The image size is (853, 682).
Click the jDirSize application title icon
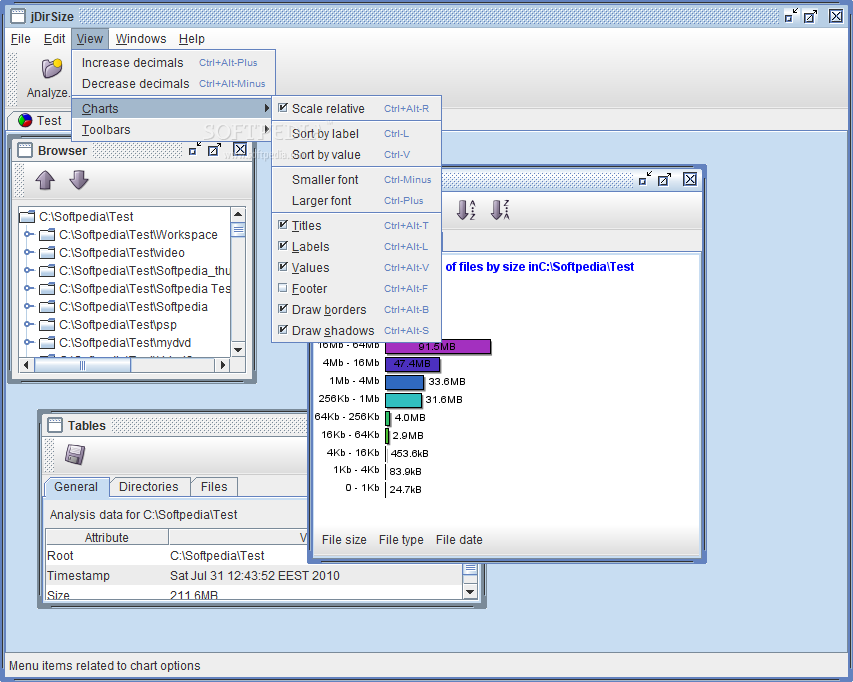tap(17, 16)
